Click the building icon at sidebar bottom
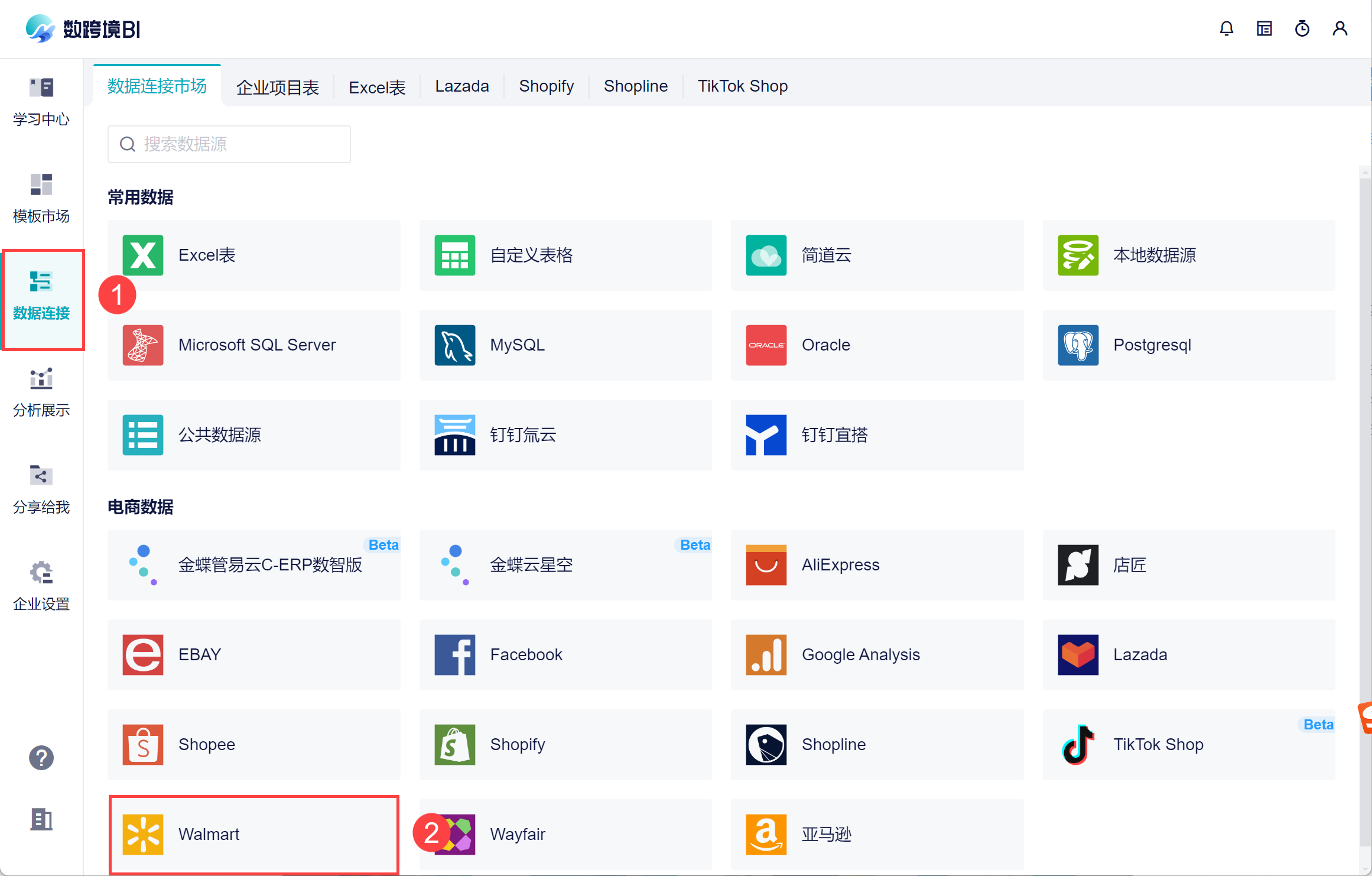The height and width of the screenshot is (876, 1372). pos(41,819)
